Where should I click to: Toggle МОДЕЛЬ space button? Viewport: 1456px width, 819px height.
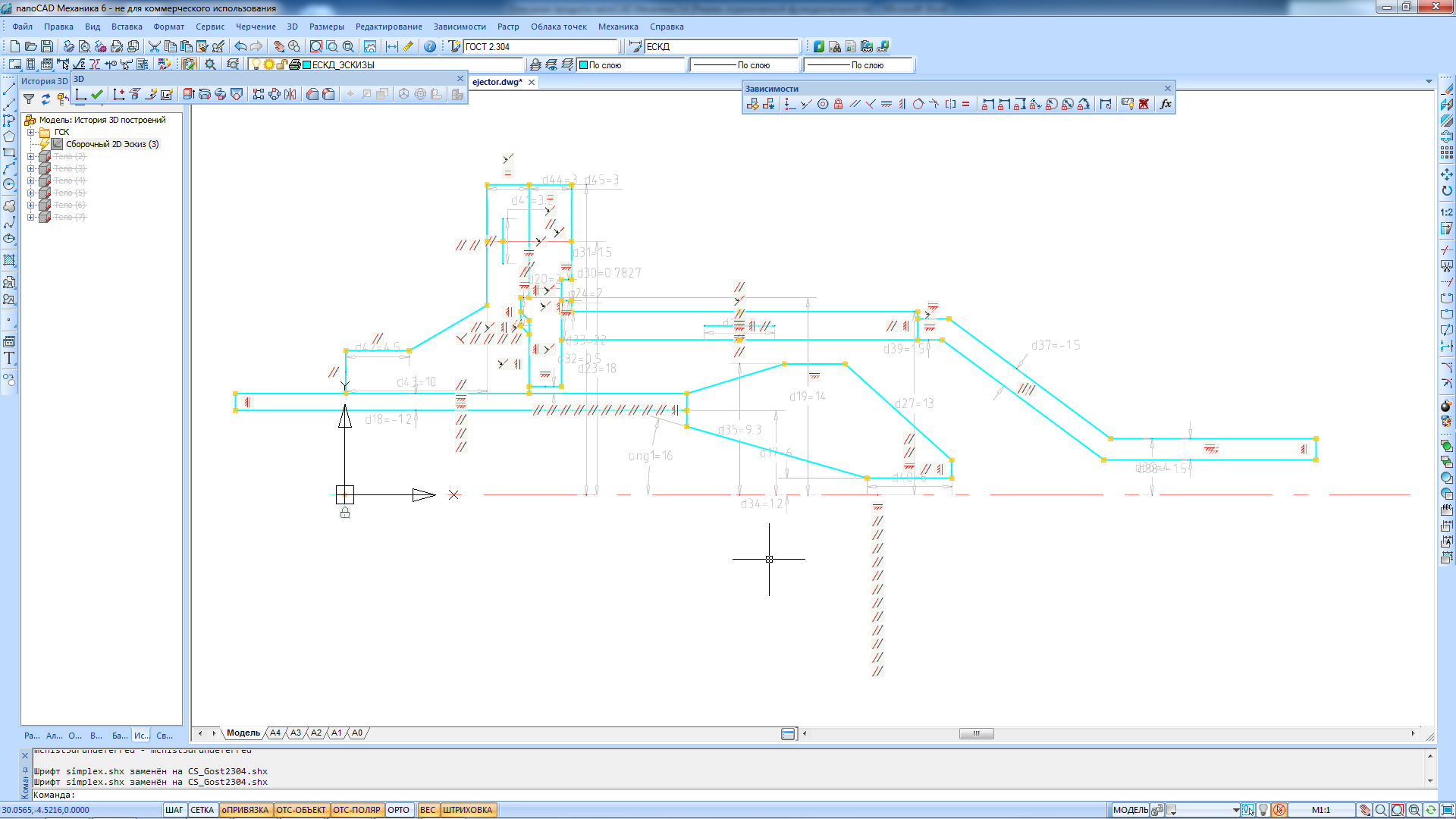pos(1130,810)
